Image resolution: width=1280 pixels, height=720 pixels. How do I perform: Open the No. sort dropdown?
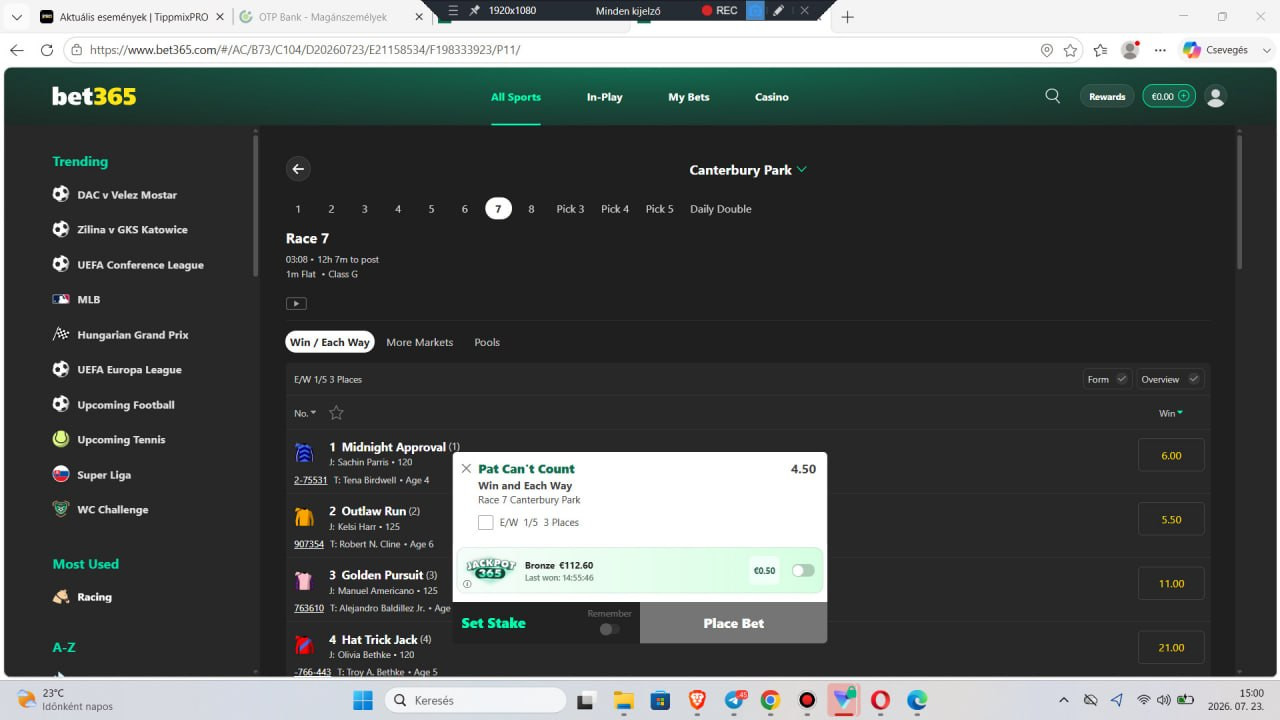click(x=305, y=413)
